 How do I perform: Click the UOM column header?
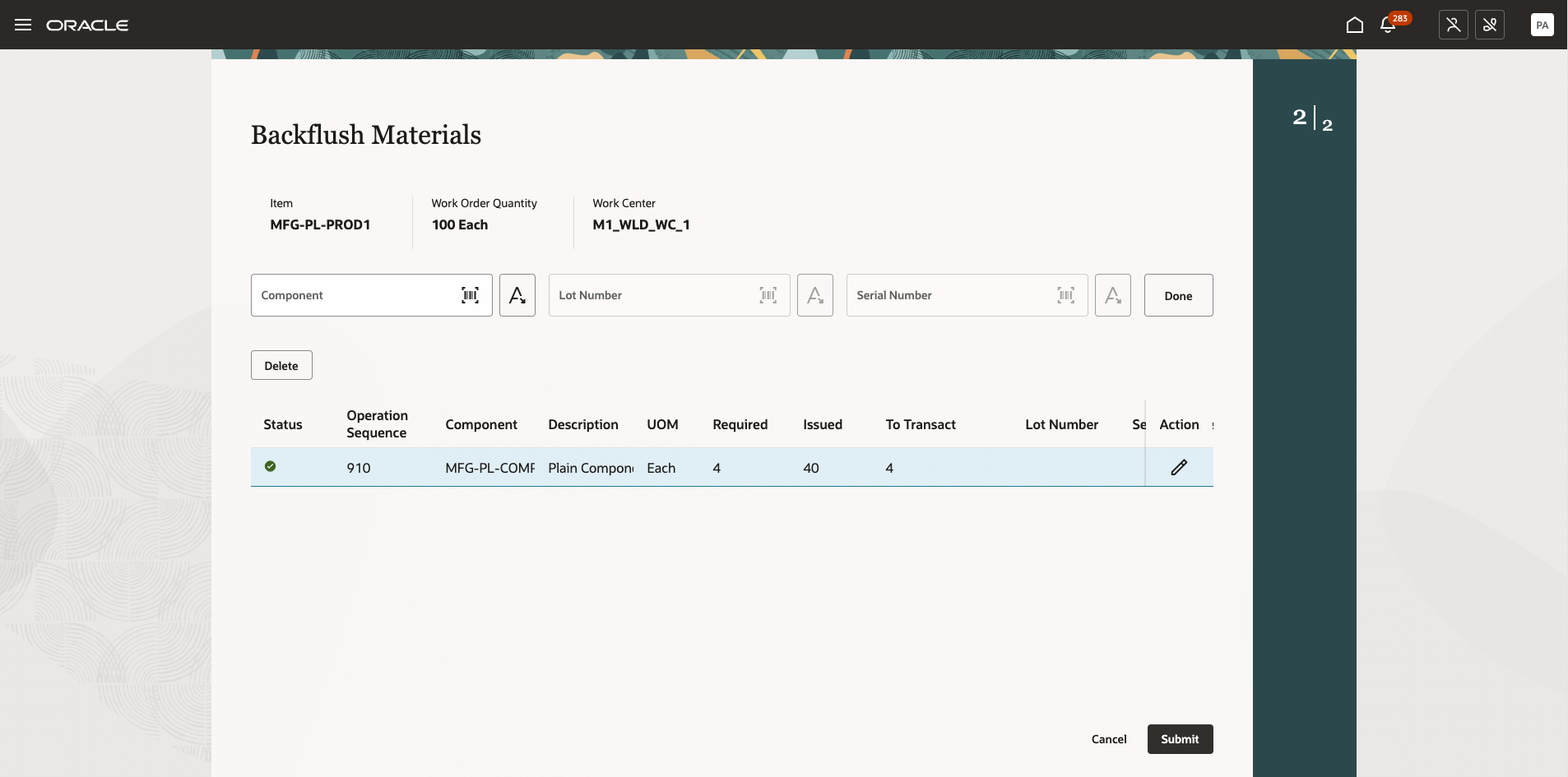(x=662, y=424)
